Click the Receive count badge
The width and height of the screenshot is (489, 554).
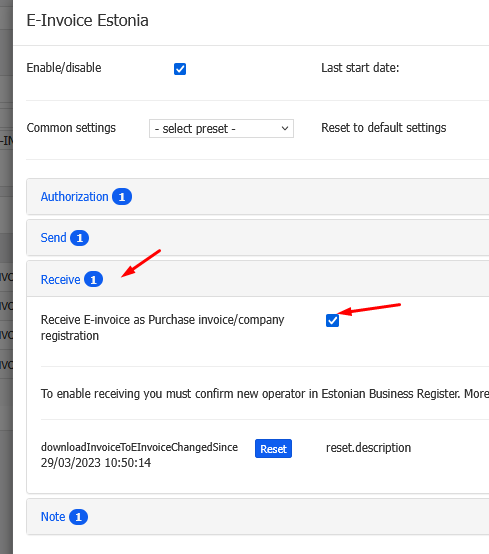pyautogui.click(x=94, y=279)
